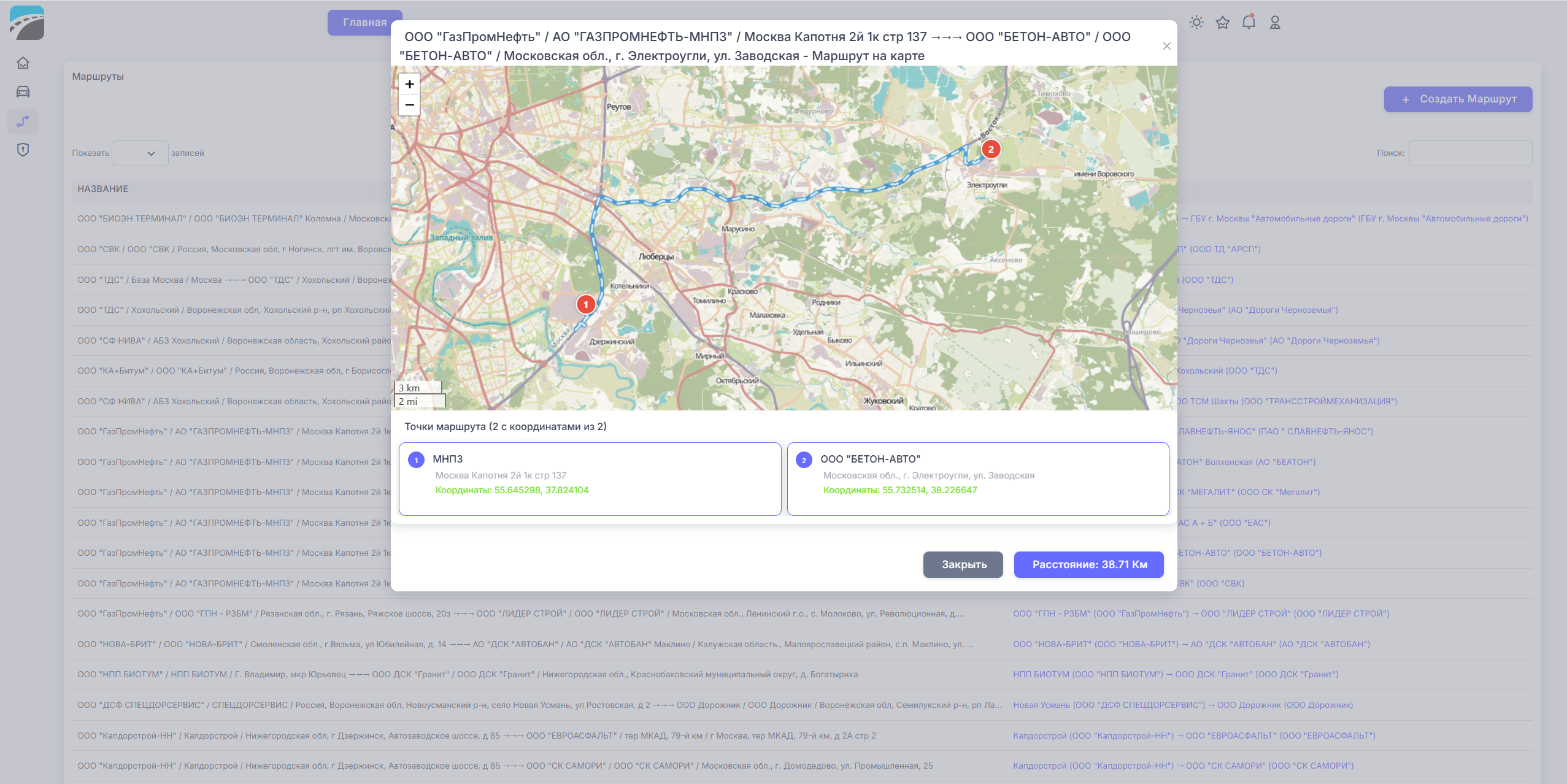Toggle the sun theme icon
Viewport: 1567px width, 784px height.
pyautogui.click(x=1196, y=23)
